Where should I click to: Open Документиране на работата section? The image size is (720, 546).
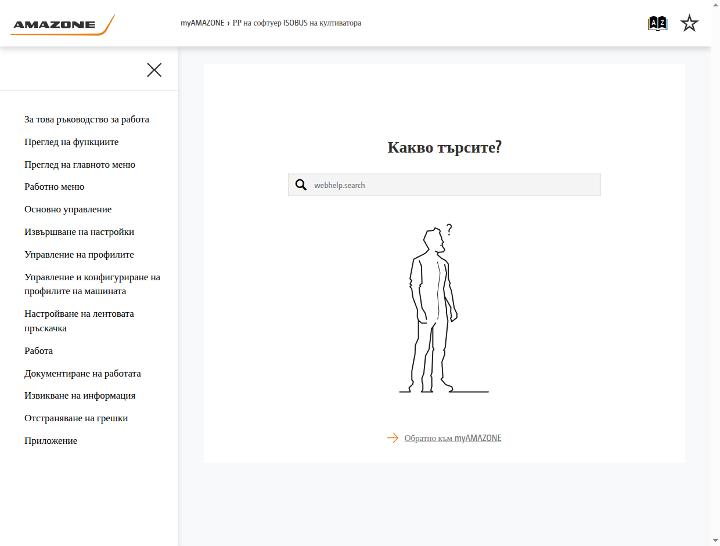tap(83, 373)
